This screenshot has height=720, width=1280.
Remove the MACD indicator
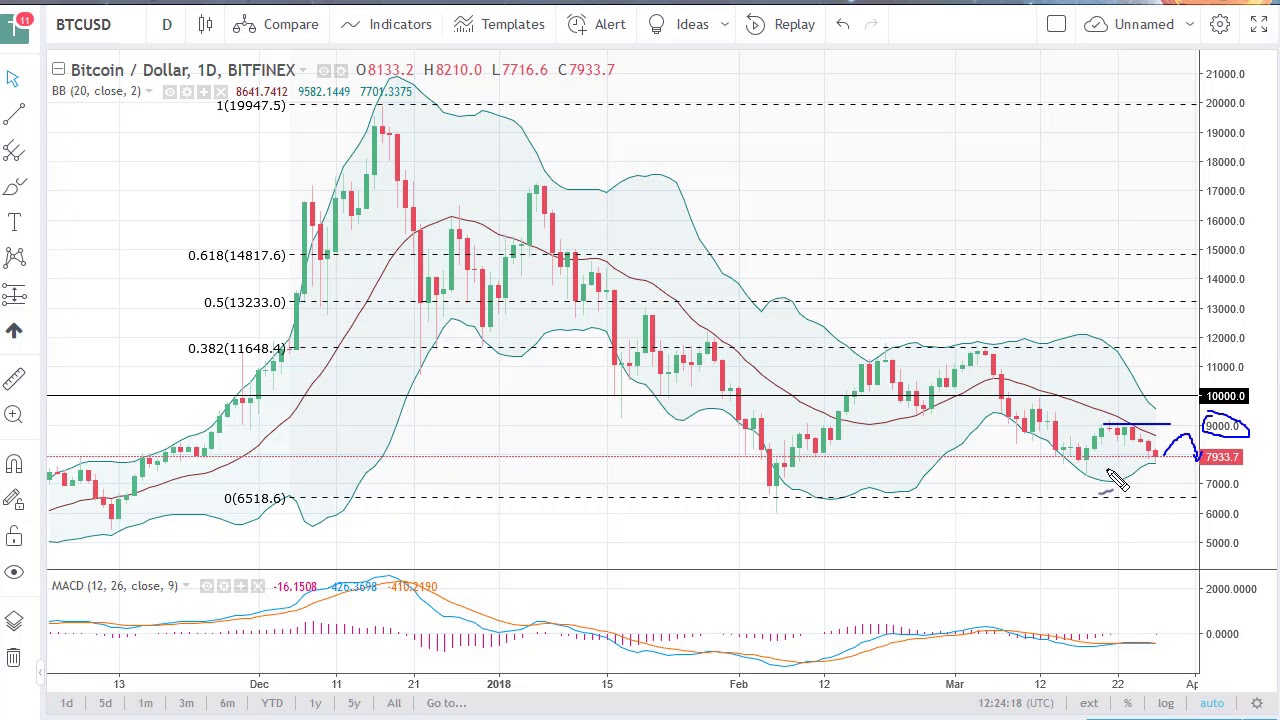257,586
